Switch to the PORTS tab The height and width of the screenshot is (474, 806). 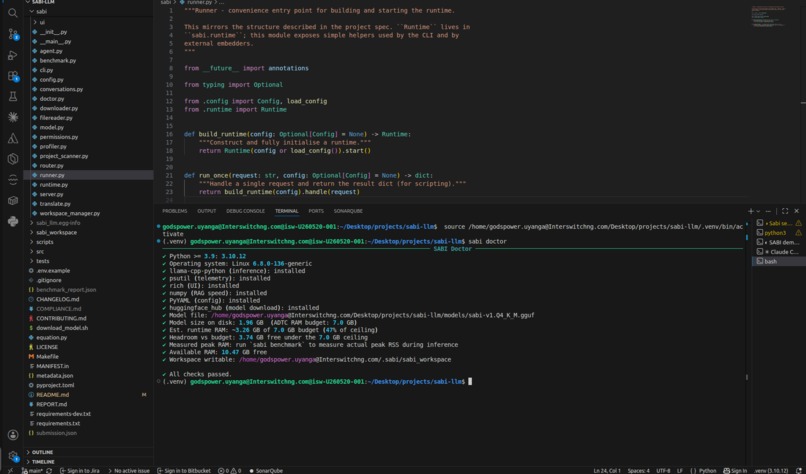point(316,211)
